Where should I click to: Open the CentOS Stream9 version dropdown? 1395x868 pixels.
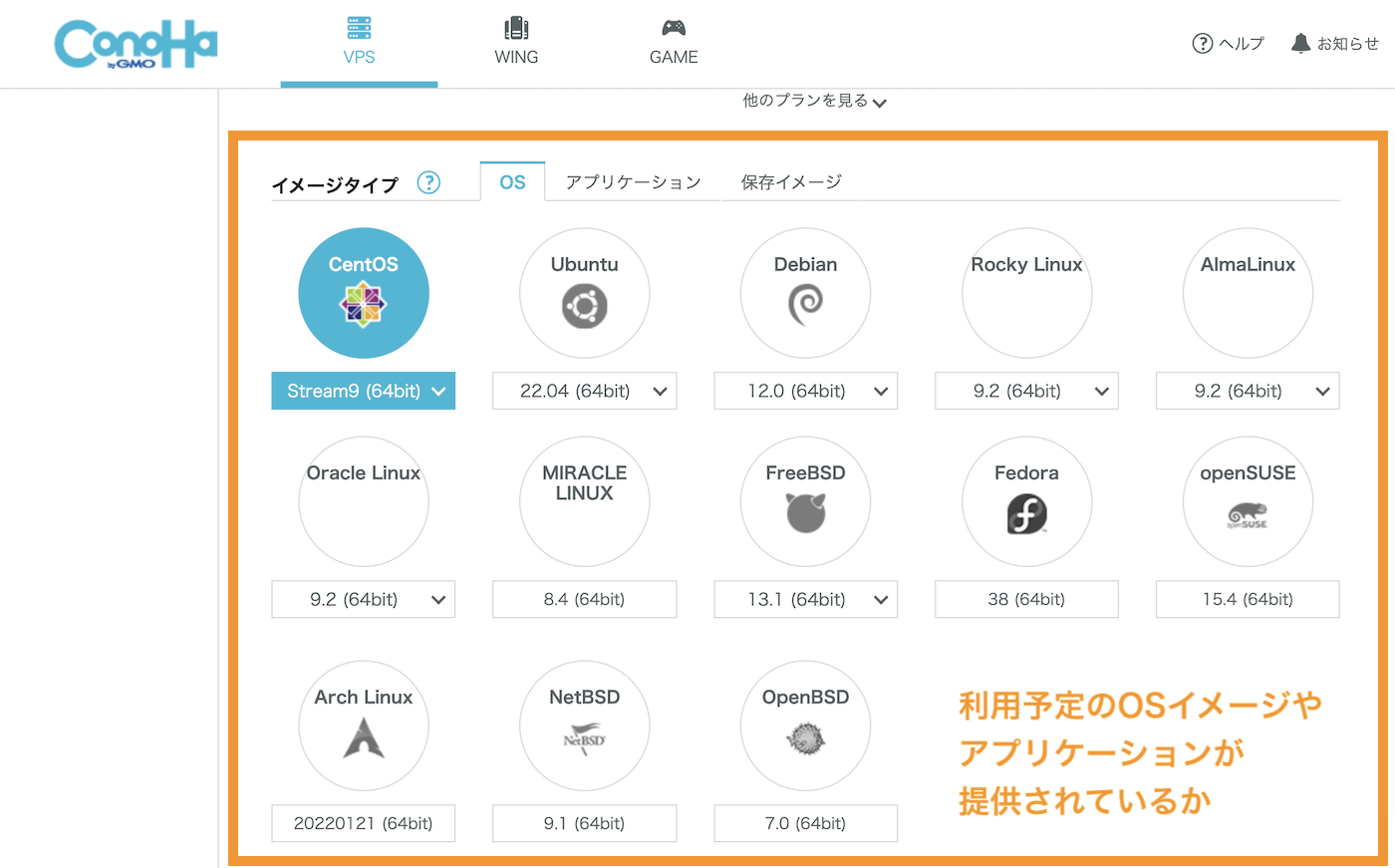click(x=364, y=391)
